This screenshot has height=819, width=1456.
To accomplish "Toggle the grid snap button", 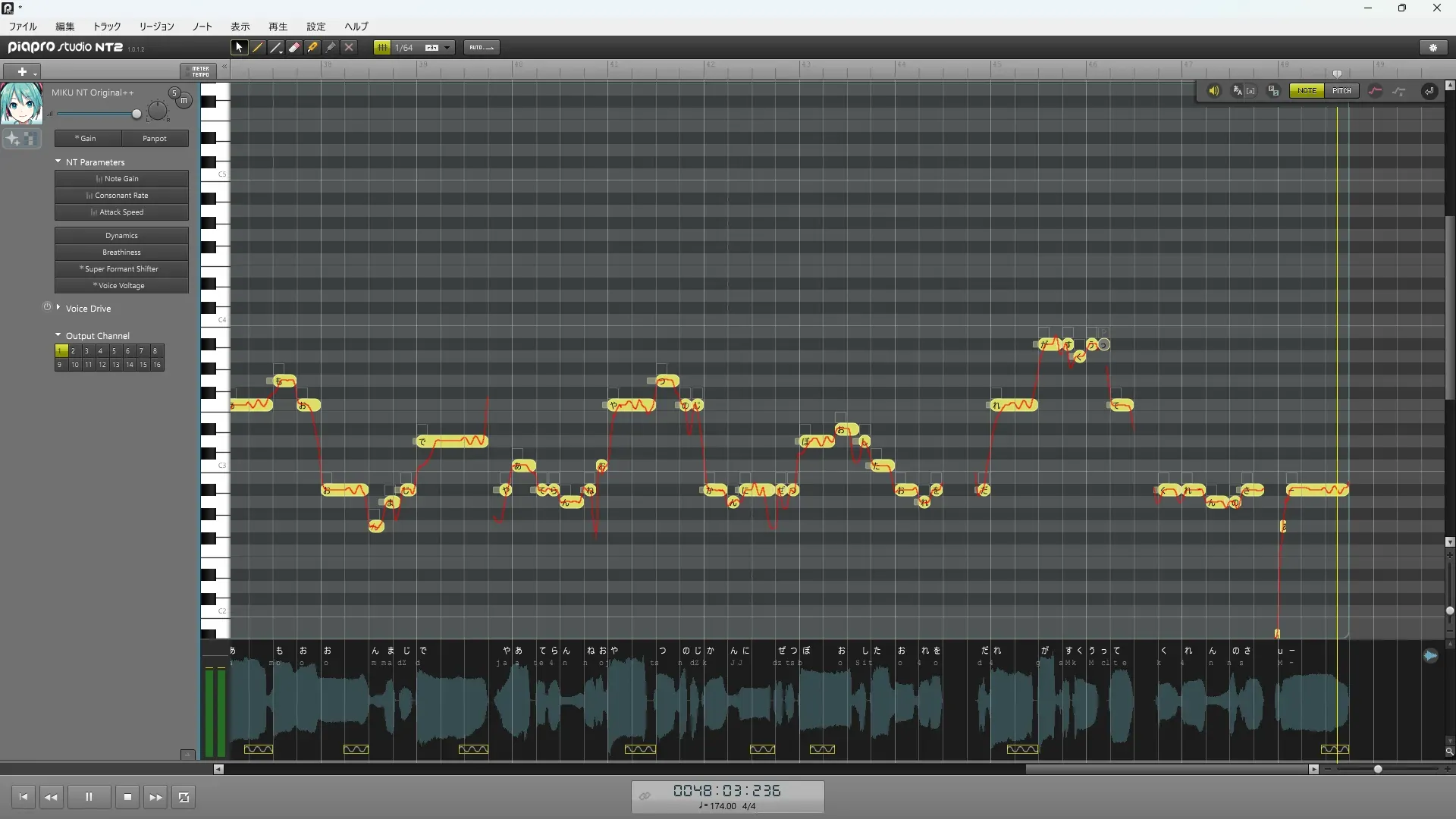I will [x=382, y=47].
